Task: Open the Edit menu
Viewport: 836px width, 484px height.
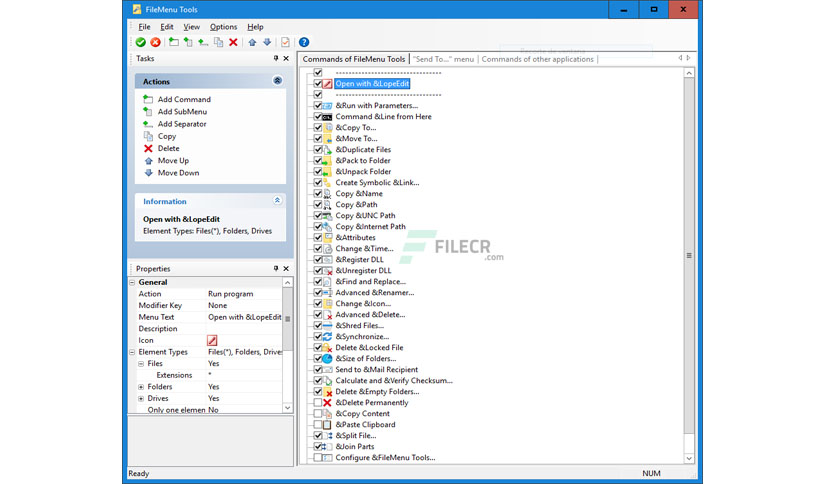Action: [167, 27]
